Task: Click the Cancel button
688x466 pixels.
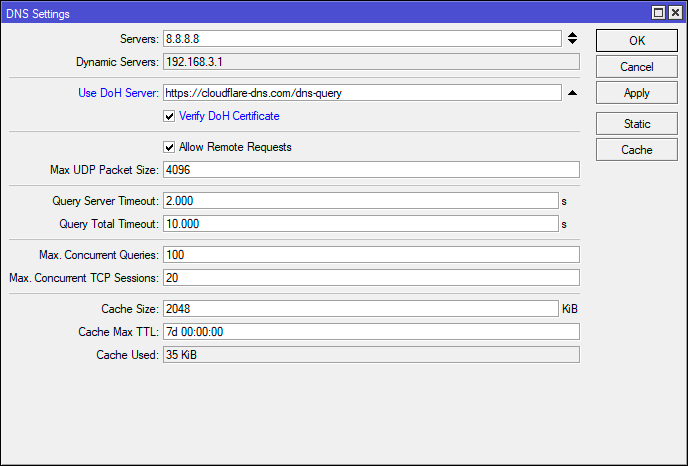Action: pos(636,67)
